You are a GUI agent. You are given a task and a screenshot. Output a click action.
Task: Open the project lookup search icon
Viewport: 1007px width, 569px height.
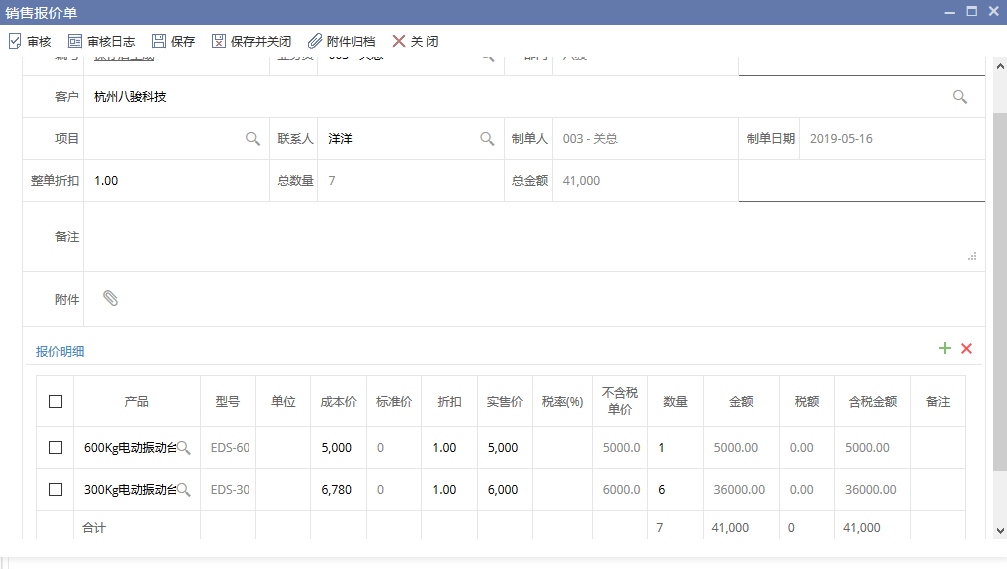[253, 139]
